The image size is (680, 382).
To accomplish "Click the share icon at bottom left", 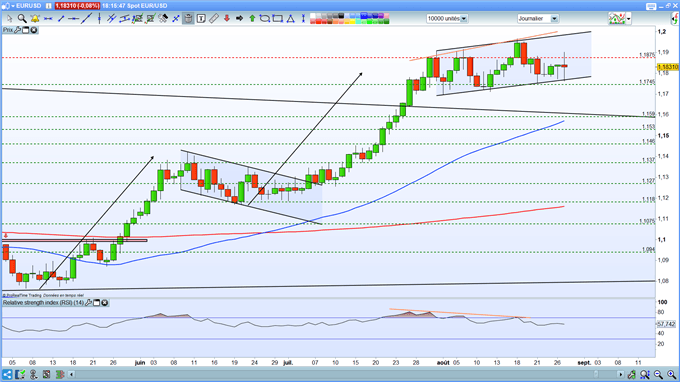I will click(x=7, y=375).
